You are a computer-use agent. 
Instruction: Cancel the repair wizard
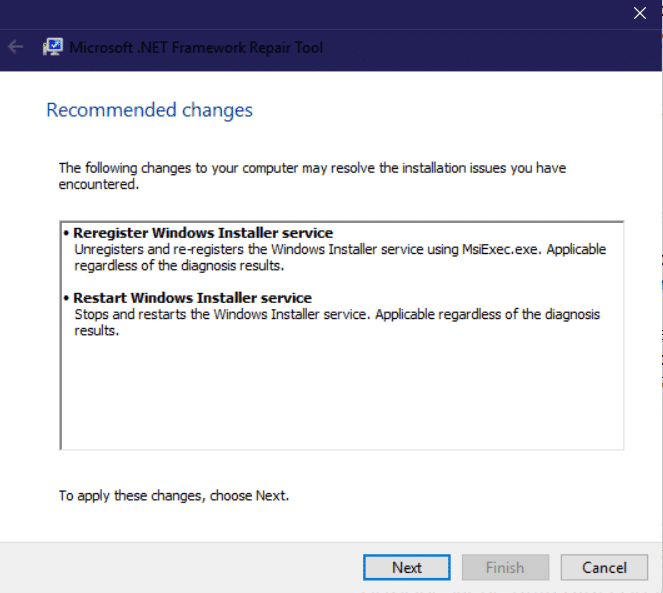[604, 567]
